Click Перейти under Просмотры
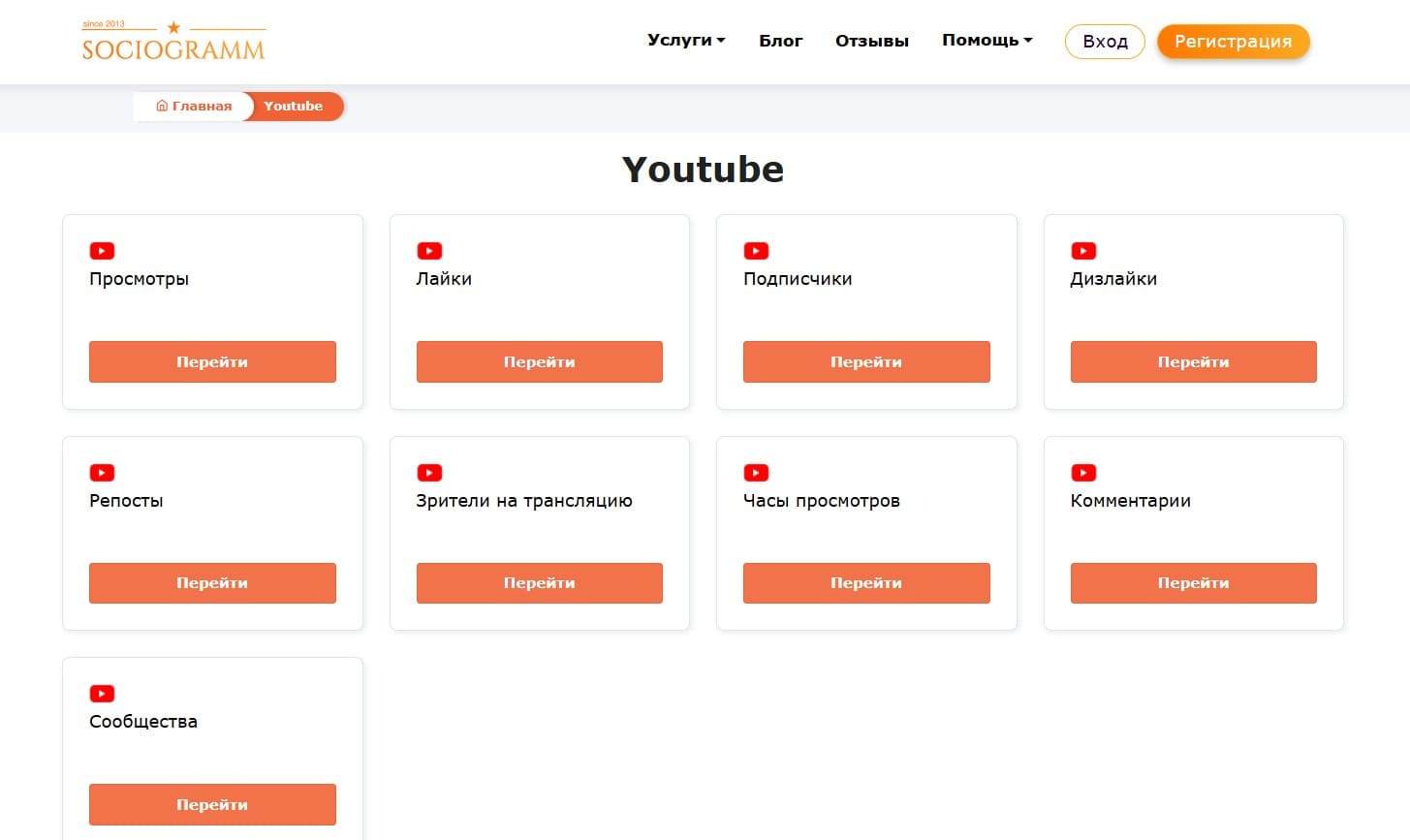Viewport: 1410px width, 840px height. click(x=212, y=361)
